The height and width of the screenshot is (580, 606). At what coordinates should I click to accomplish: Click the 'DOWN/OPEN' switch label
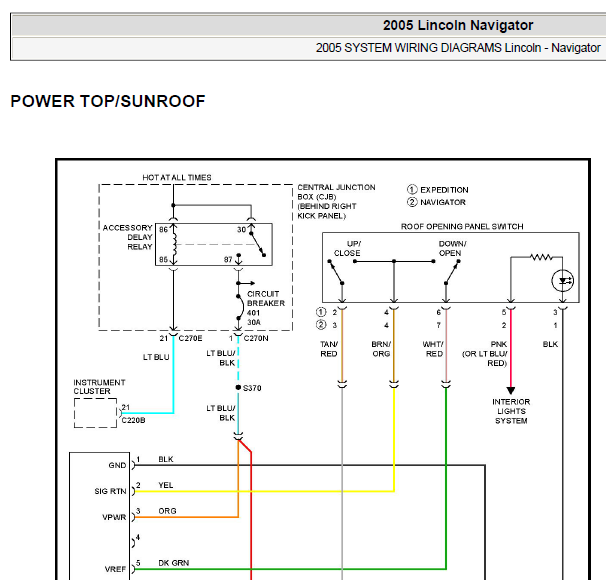point(452,248)
